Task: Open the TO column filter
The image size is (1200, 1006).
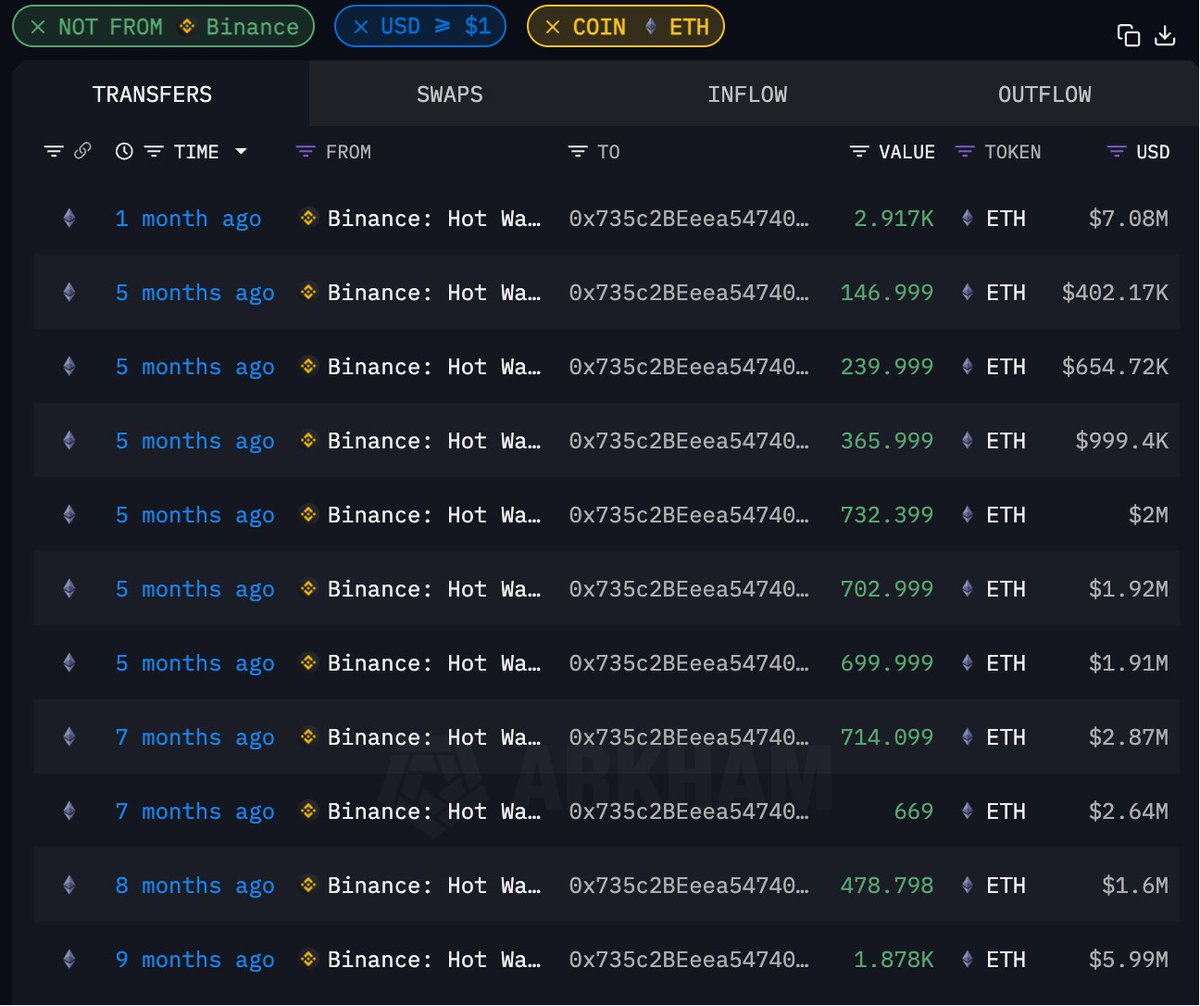Action: pos(578,151)
